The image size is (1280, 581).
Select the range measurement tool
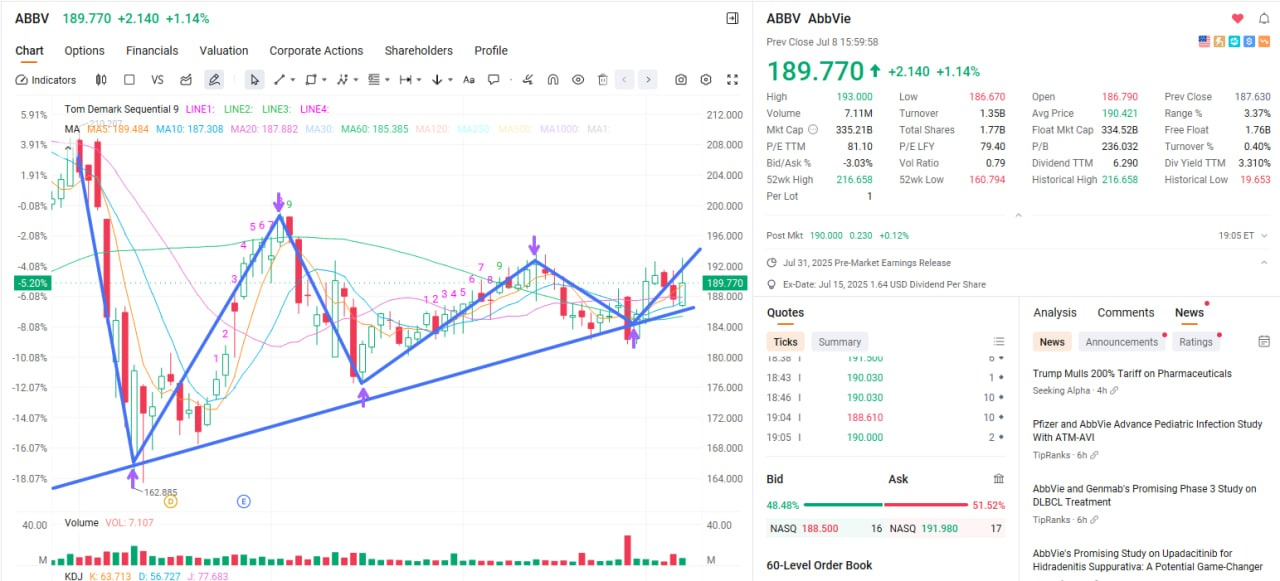pyautogui.click(x=405, y=80)
